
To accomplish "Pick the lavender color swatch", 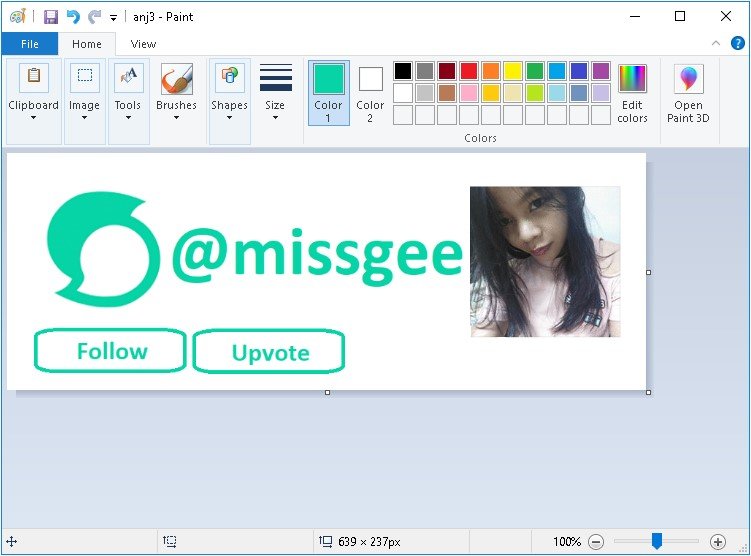I will tap(601, 93).
